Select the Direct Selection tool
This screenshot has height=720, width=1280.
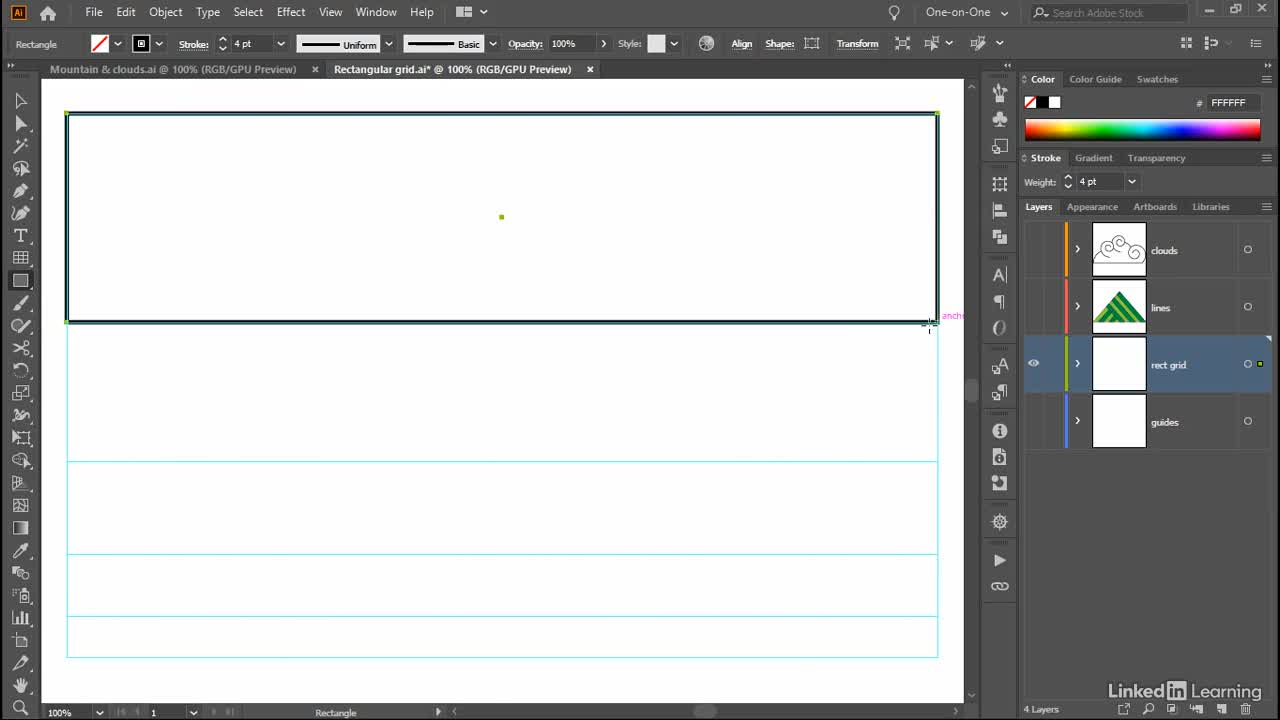(x=20, y=123)
